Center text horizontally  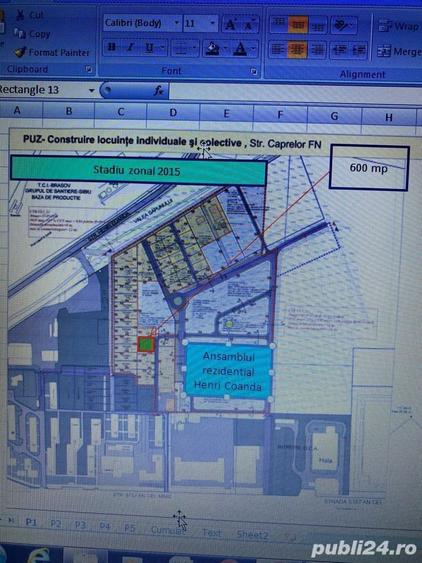297,50
